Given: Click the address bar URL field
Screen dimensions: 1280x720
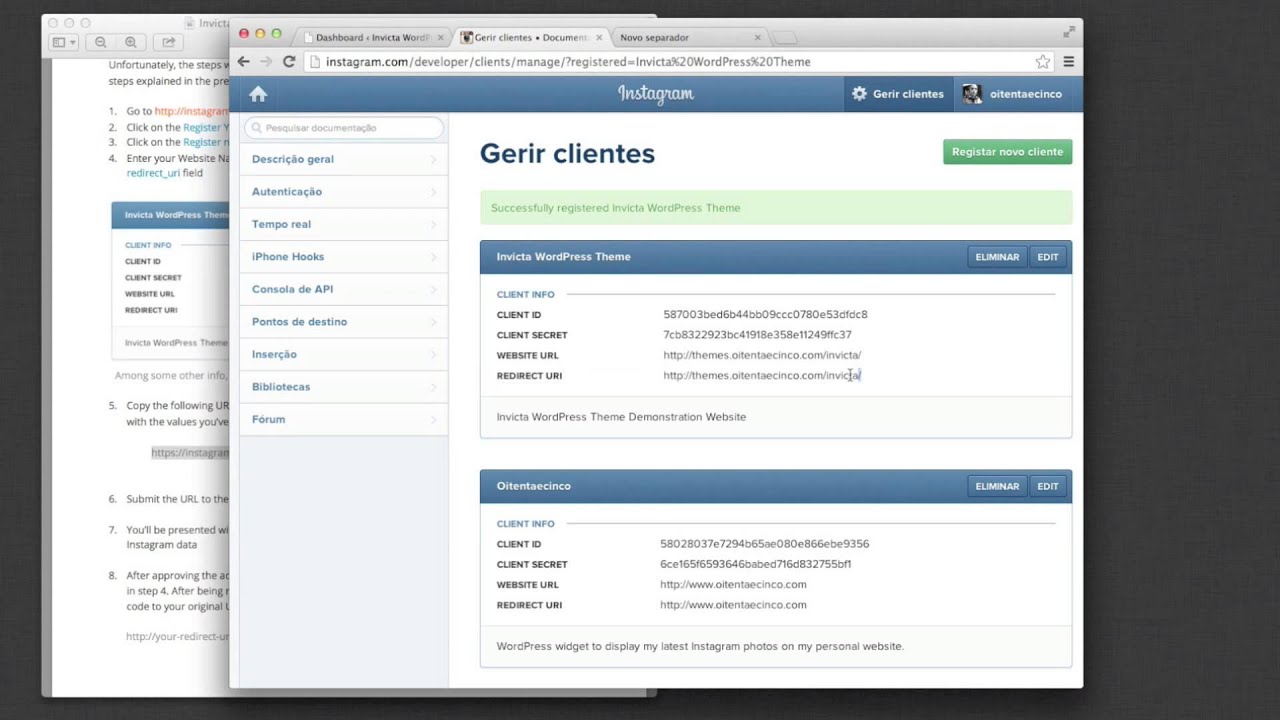Looking at the screenshot, I should click(x=680, y=62).
